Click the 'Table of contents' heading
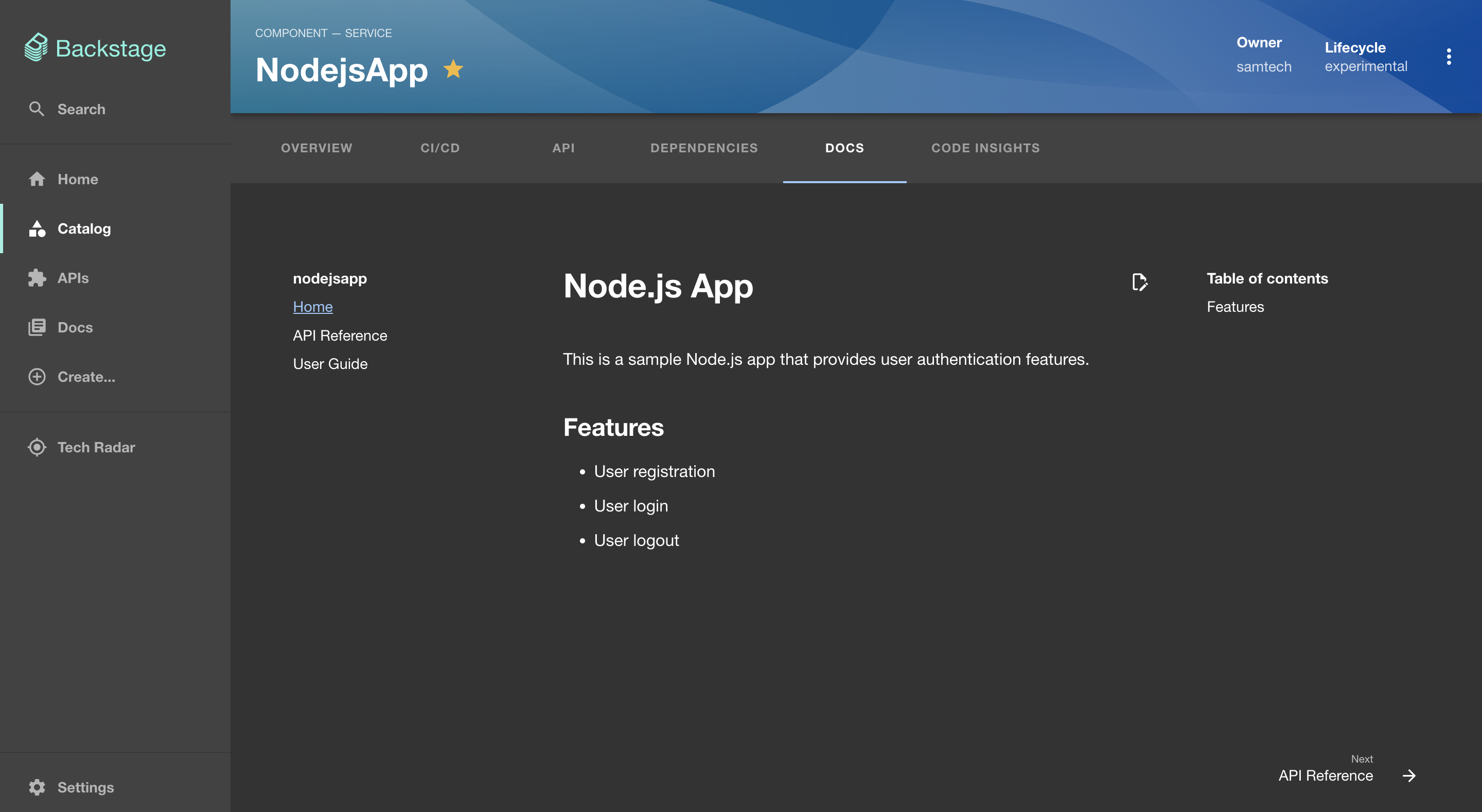The height and width of the screenshot is (812, 1482). (1267, 278)
